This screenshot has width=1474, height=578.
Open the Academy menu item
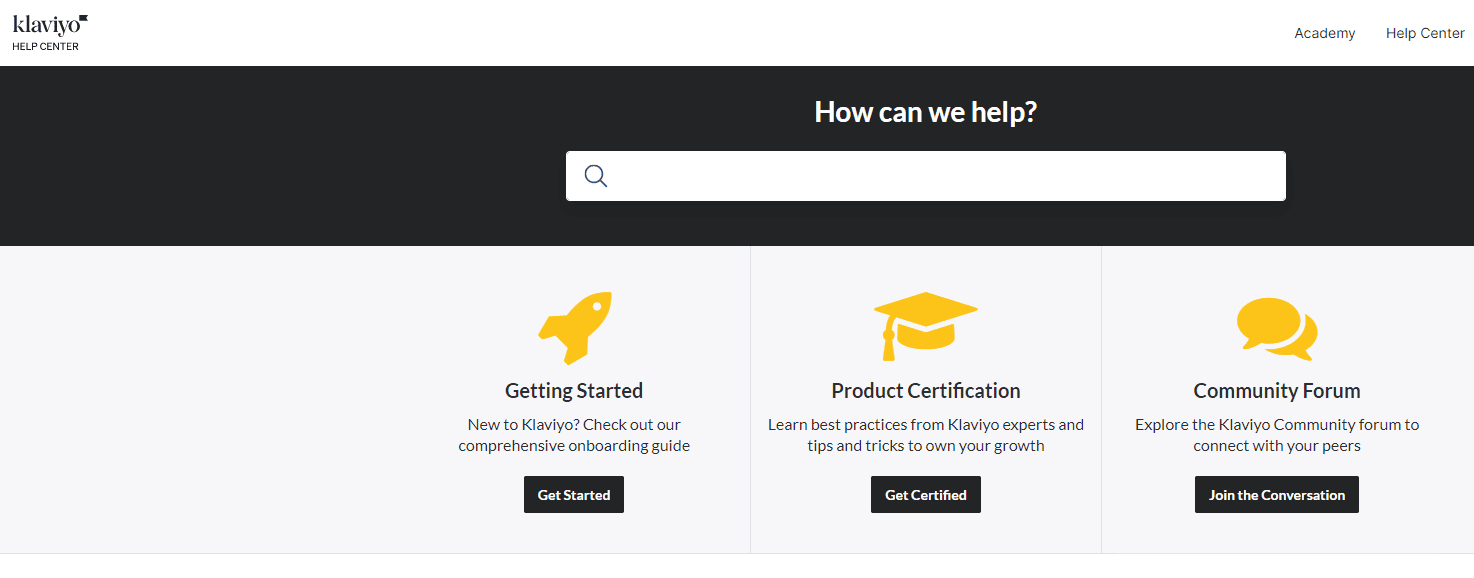1324,33
